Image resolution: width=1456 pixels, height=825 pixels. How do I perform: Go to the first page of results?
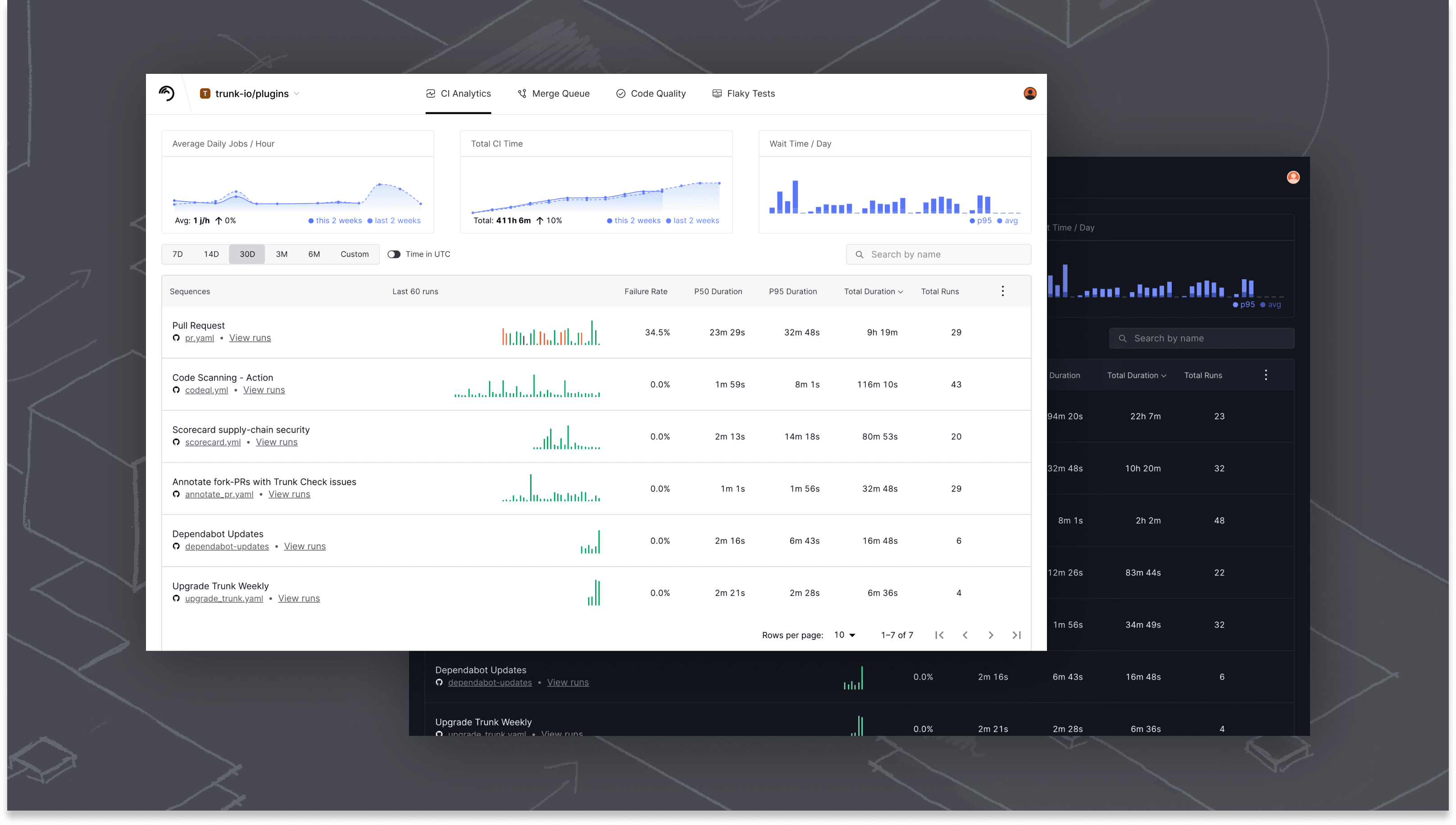pos(939,635)
